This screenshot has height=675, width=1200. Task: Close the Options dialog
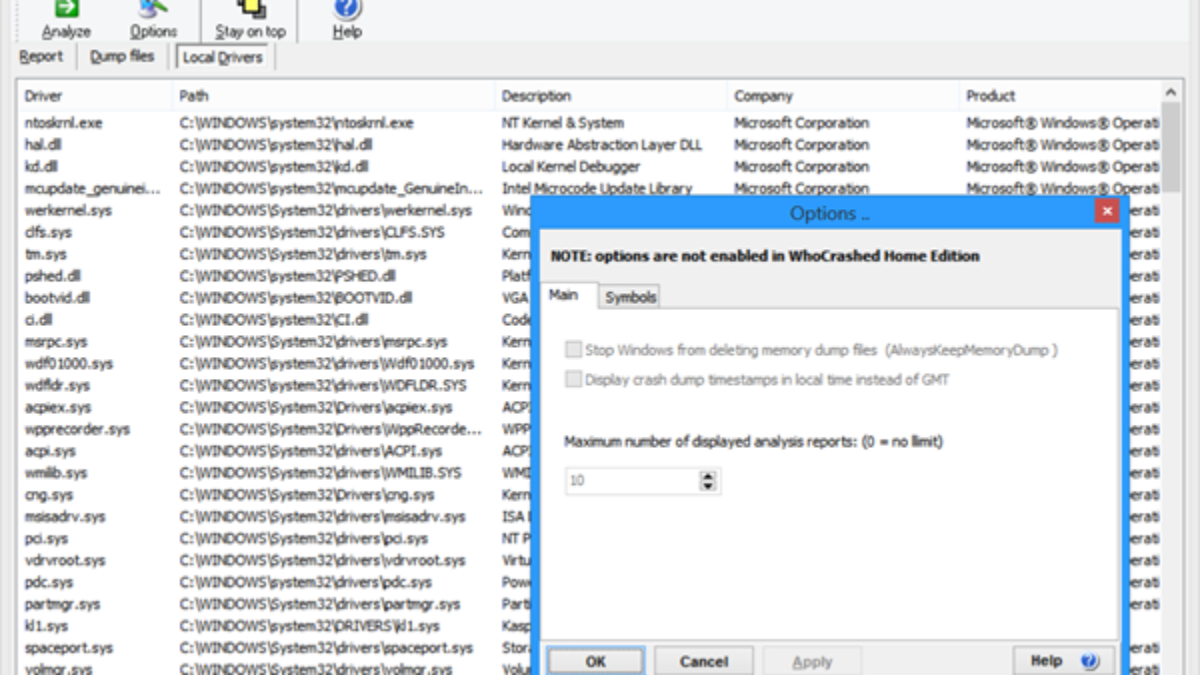[x=1105, y=211]
